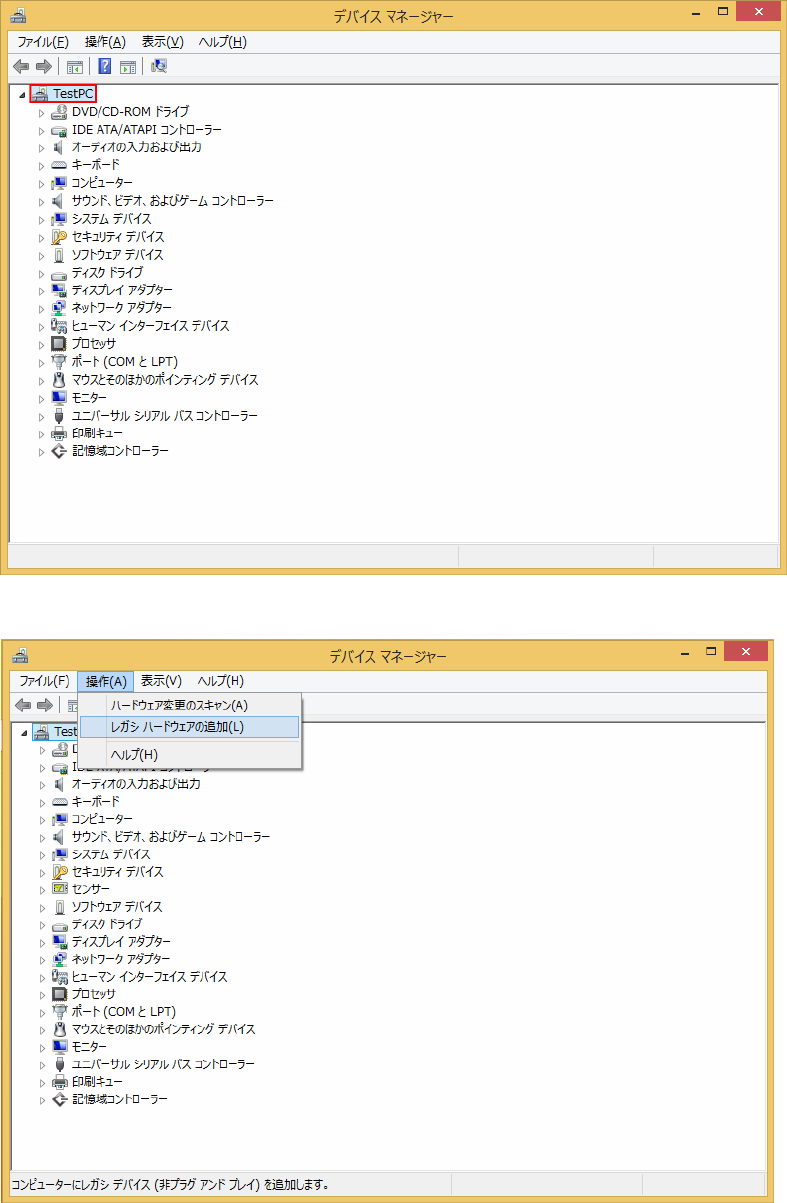
Task: Choose レガシ ハードウェアの追加(L) menu entry
Action: (190, 727)
